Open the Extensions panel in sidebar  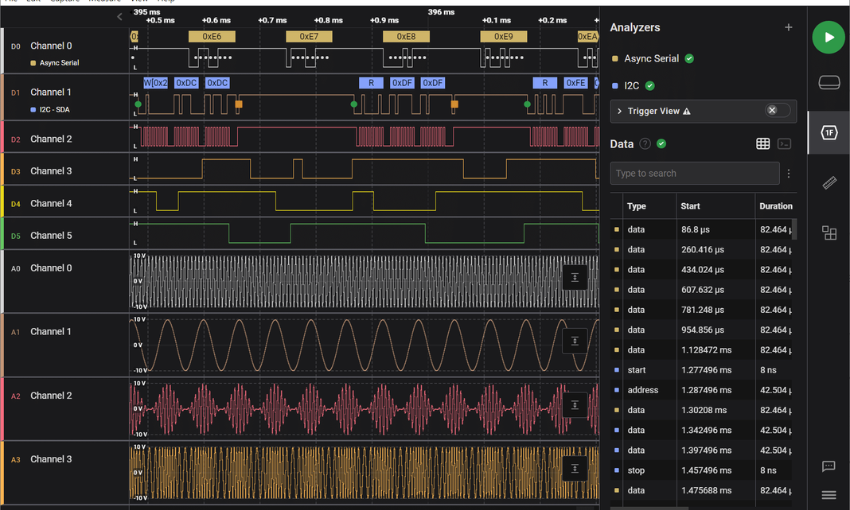(x=829, y=233)
